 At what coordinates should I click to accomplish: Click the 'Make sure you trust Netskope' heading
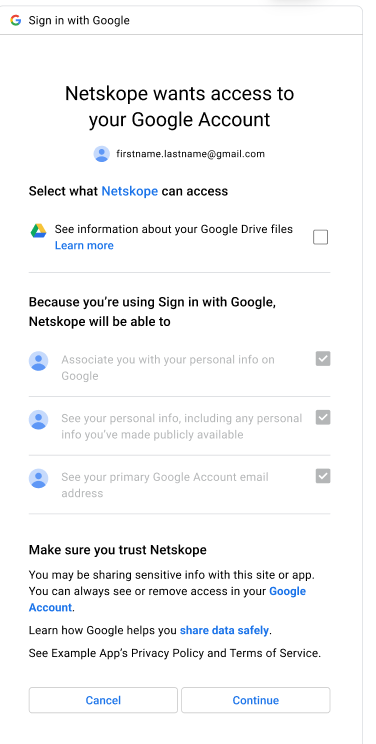(118, 550)
